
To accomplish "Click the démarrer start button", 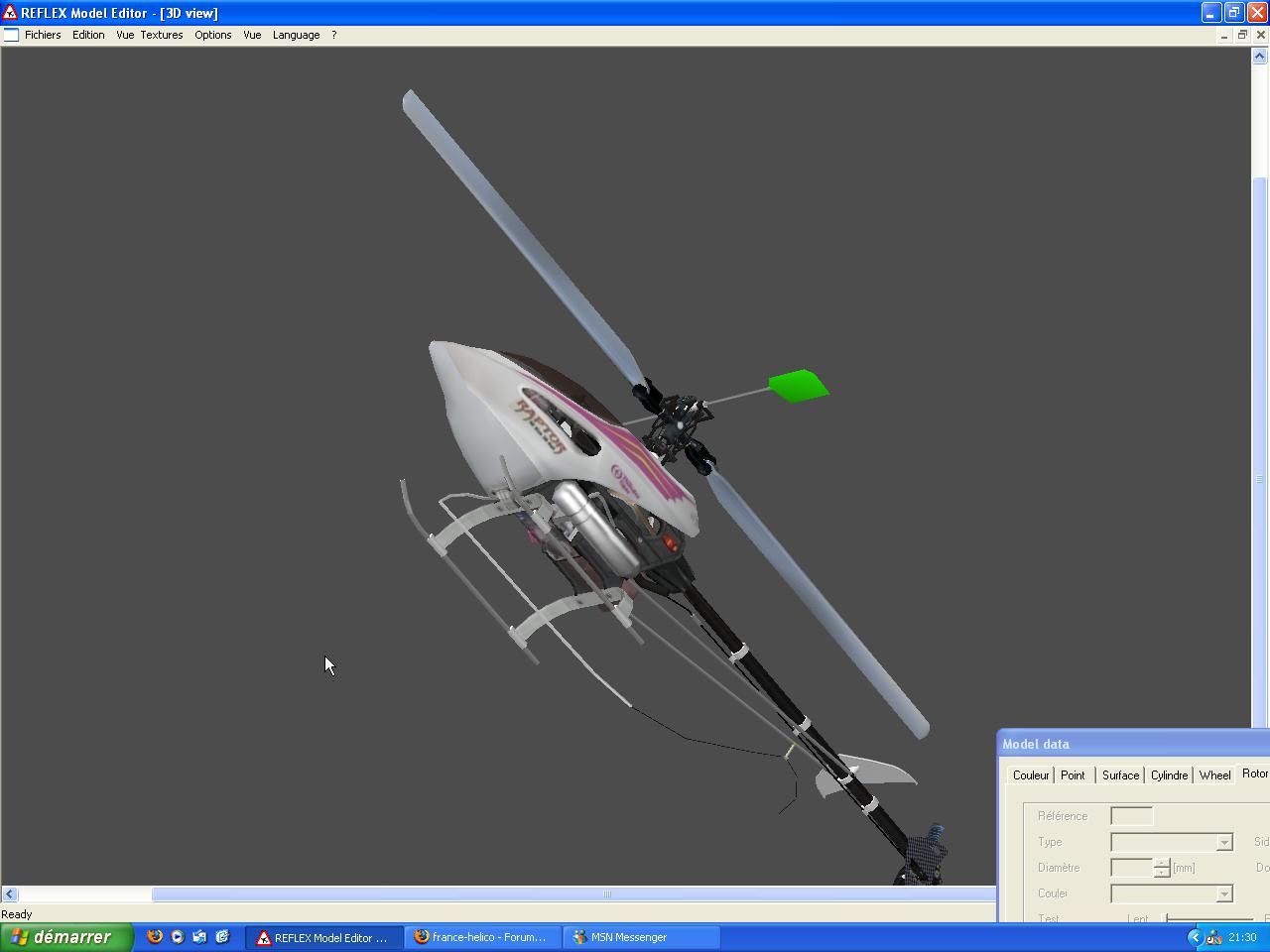I will [66, 937].
